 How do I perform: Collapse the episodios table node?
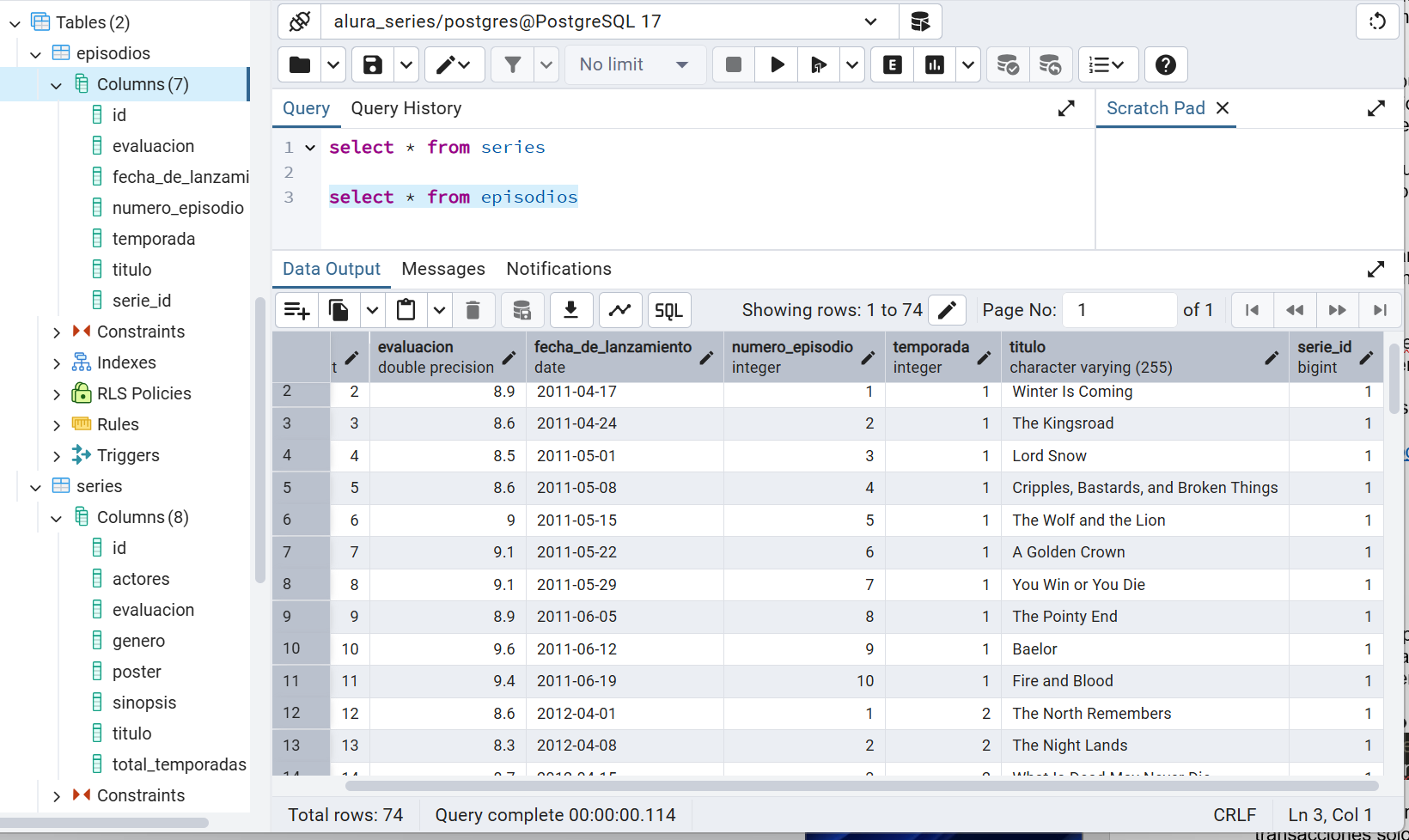[x=35, y=54]
